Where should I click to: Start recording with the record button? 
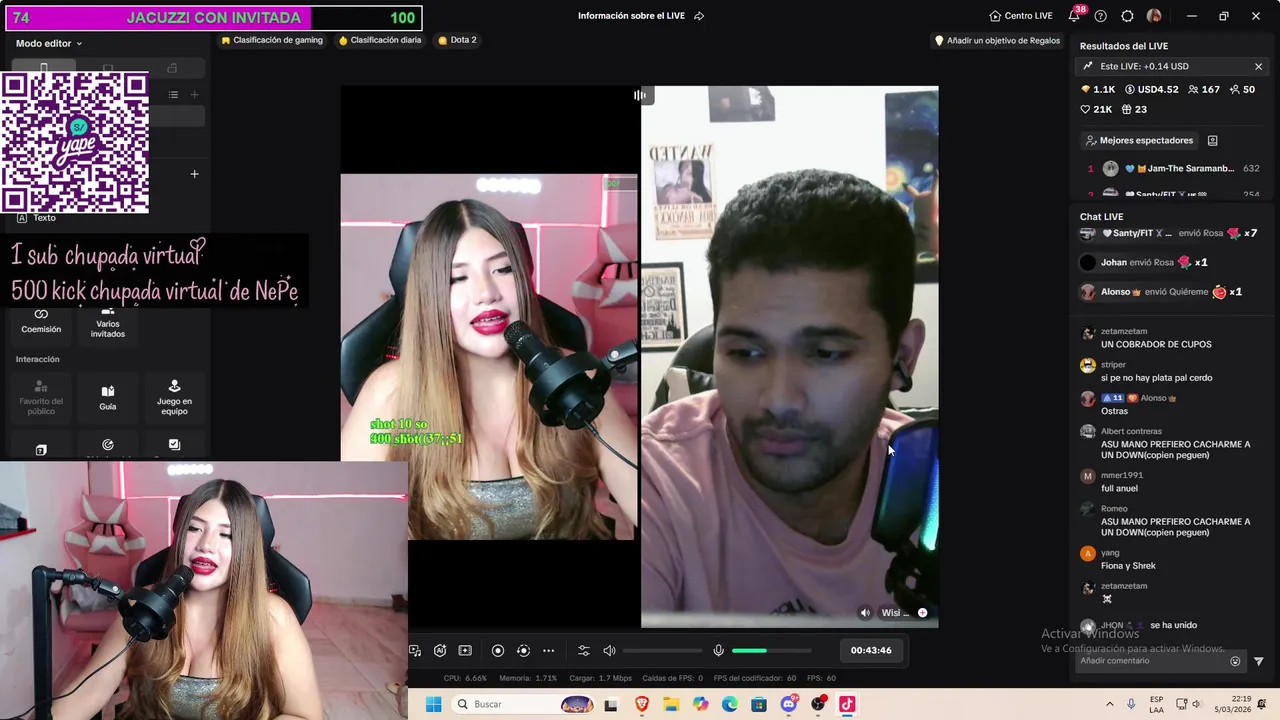point(498,651)
